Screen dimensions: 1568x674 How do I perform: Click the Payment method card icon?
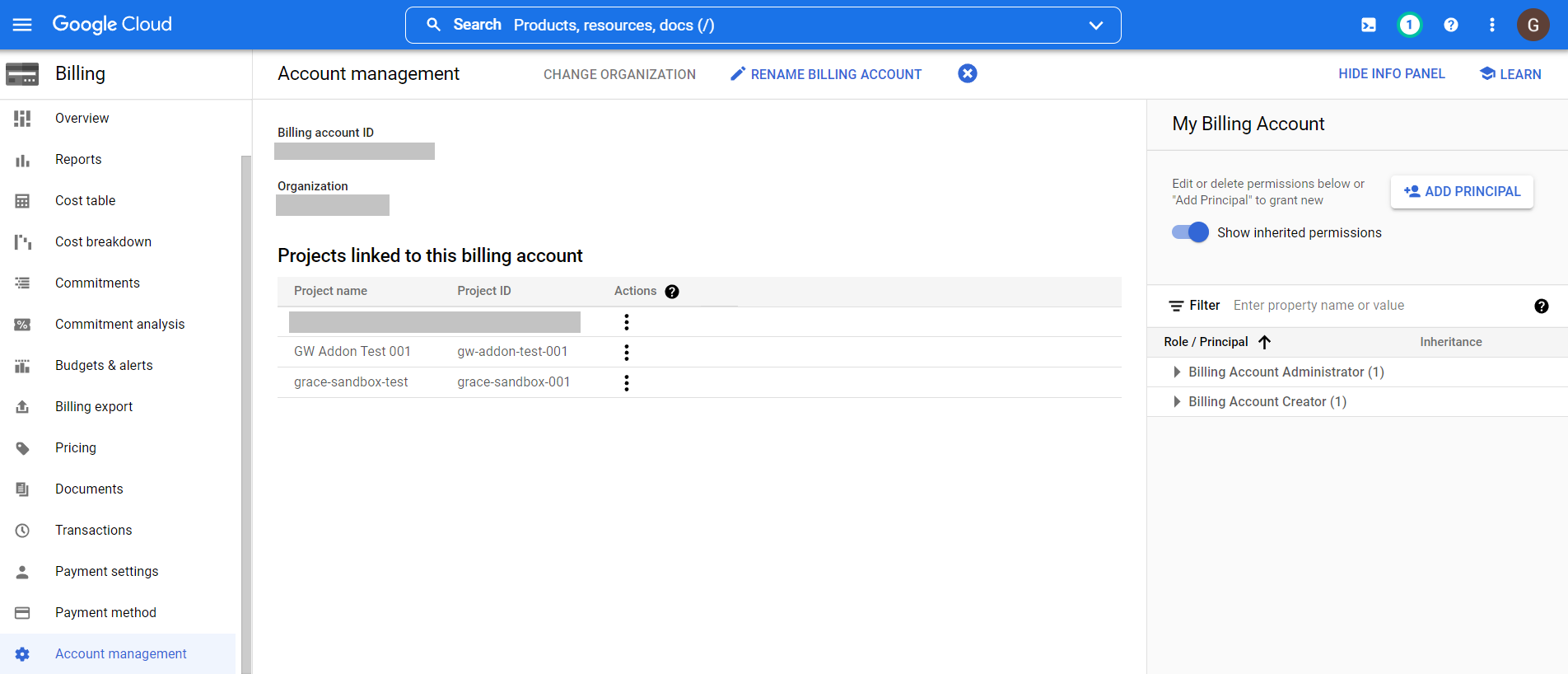tap(22, 613)
